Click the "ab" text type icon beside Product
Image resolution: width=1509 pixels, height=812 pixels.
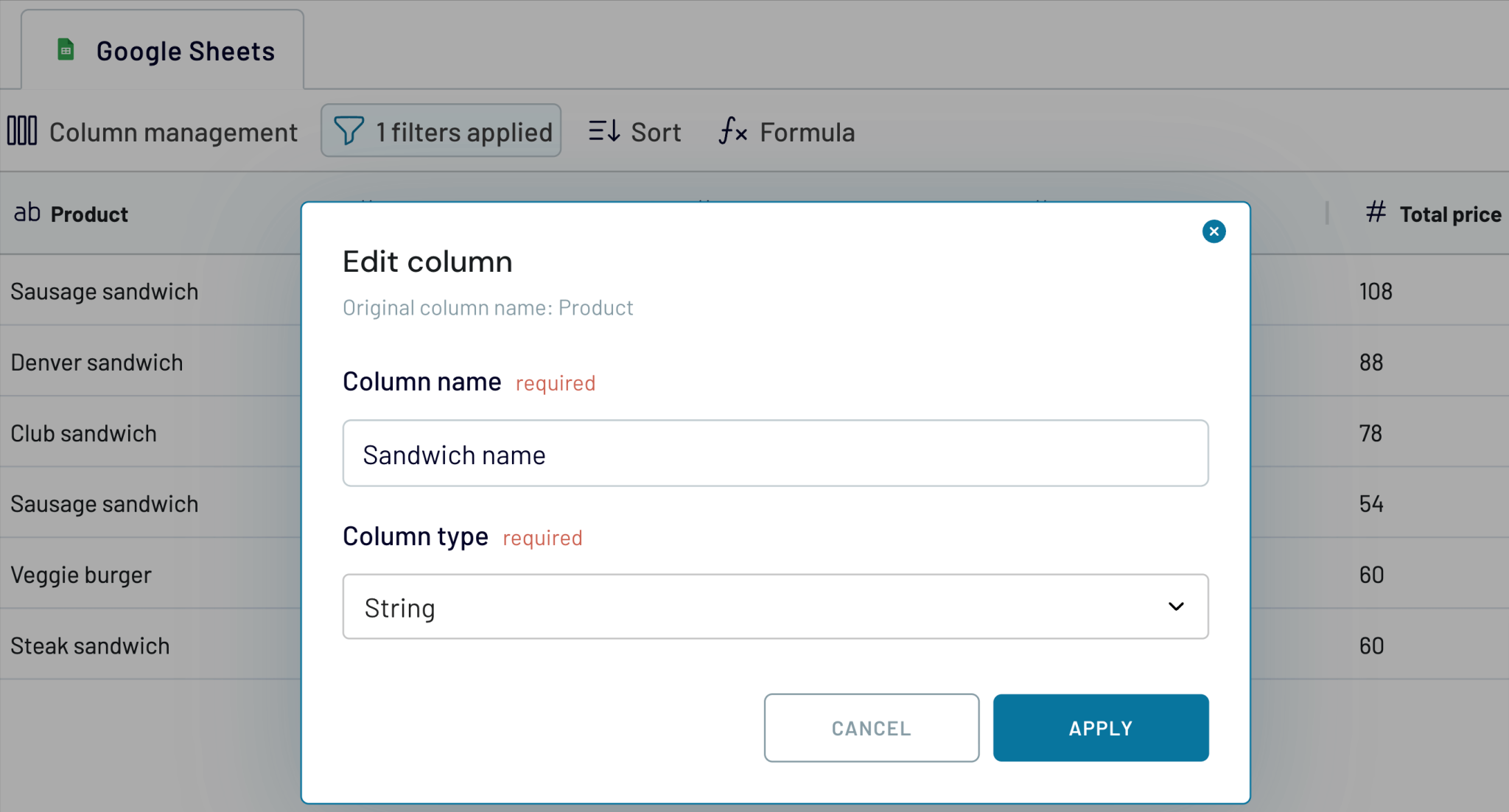pos(27,214)
